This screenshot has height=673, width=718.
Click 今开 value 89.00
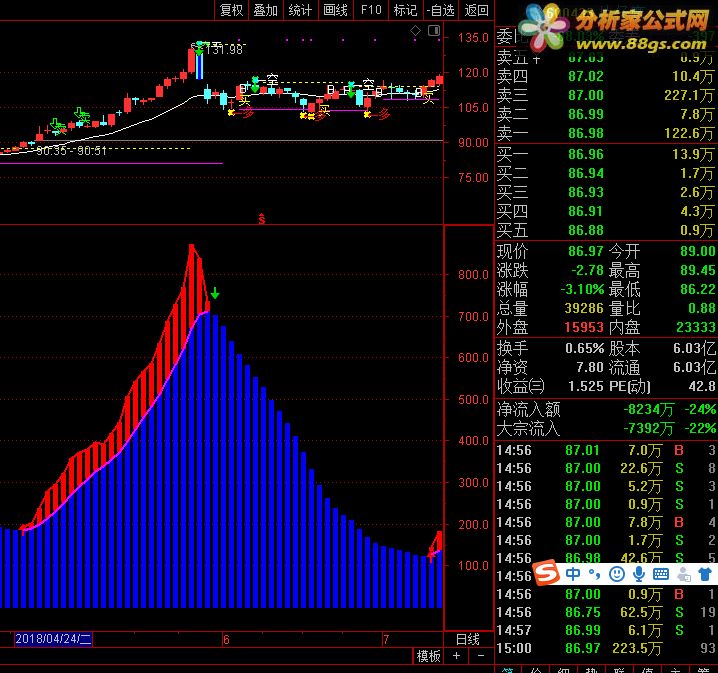pyautogui.click(x=697, y=251)
